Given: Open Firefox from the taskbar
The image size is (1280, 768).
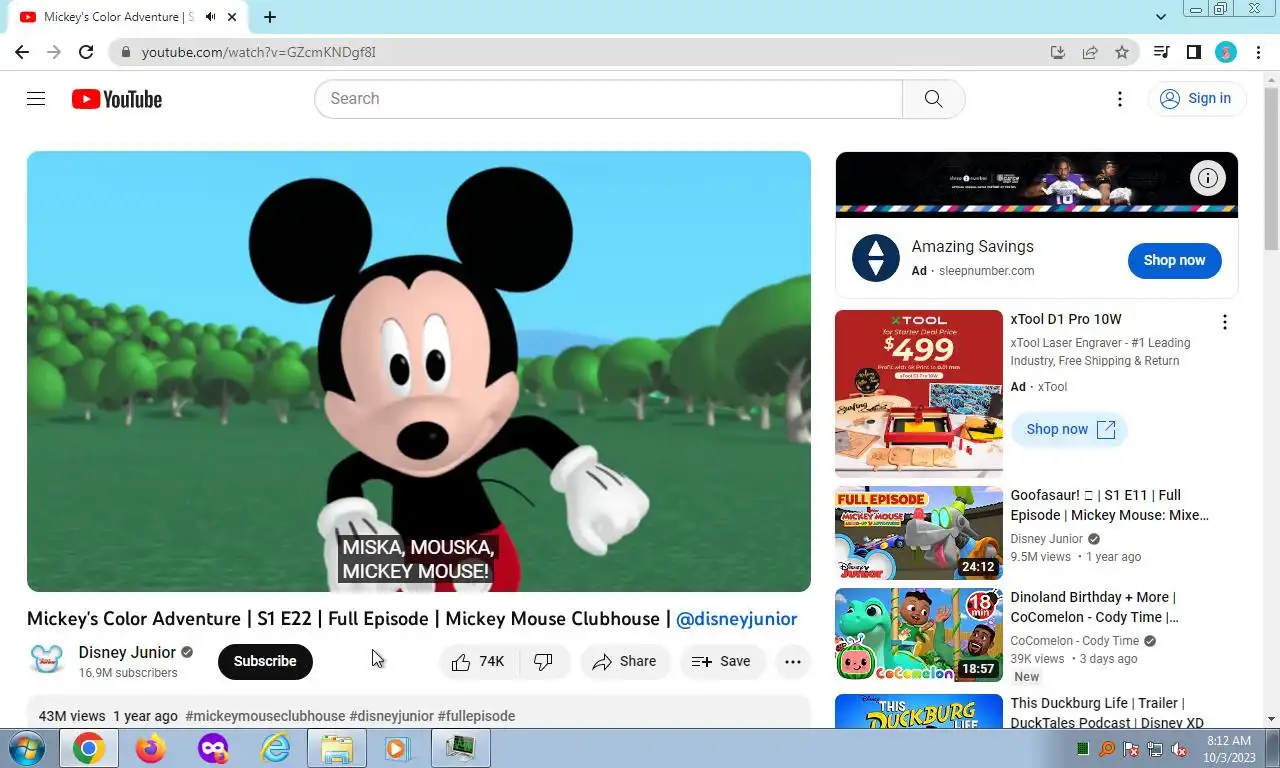Looking at the screenshot, I should 150,748.
